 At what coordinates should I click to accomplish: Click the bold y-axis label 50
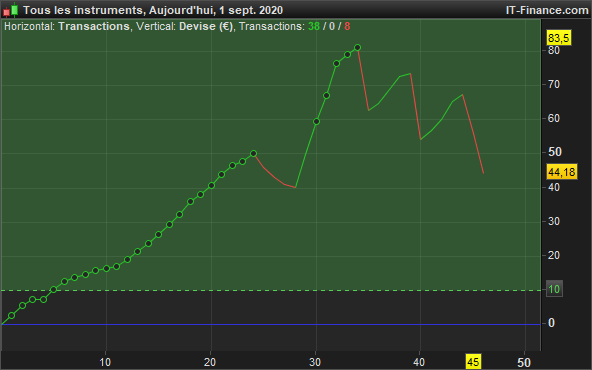click(x=555, y=152)
